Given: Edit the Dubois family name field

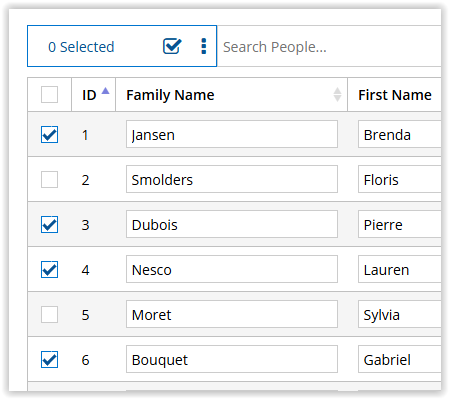Looking at the screenshot, I should click(x=232, y=224).
